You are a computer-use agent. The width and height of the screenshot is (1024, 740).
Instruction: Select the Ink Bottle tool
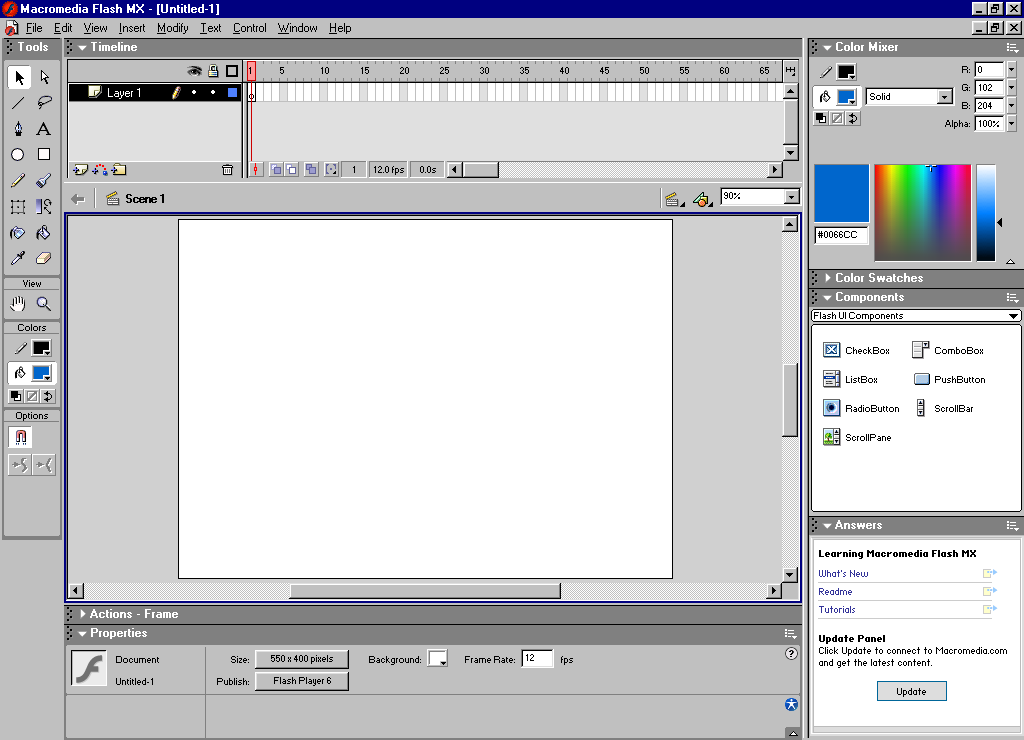tap(18, 233)
